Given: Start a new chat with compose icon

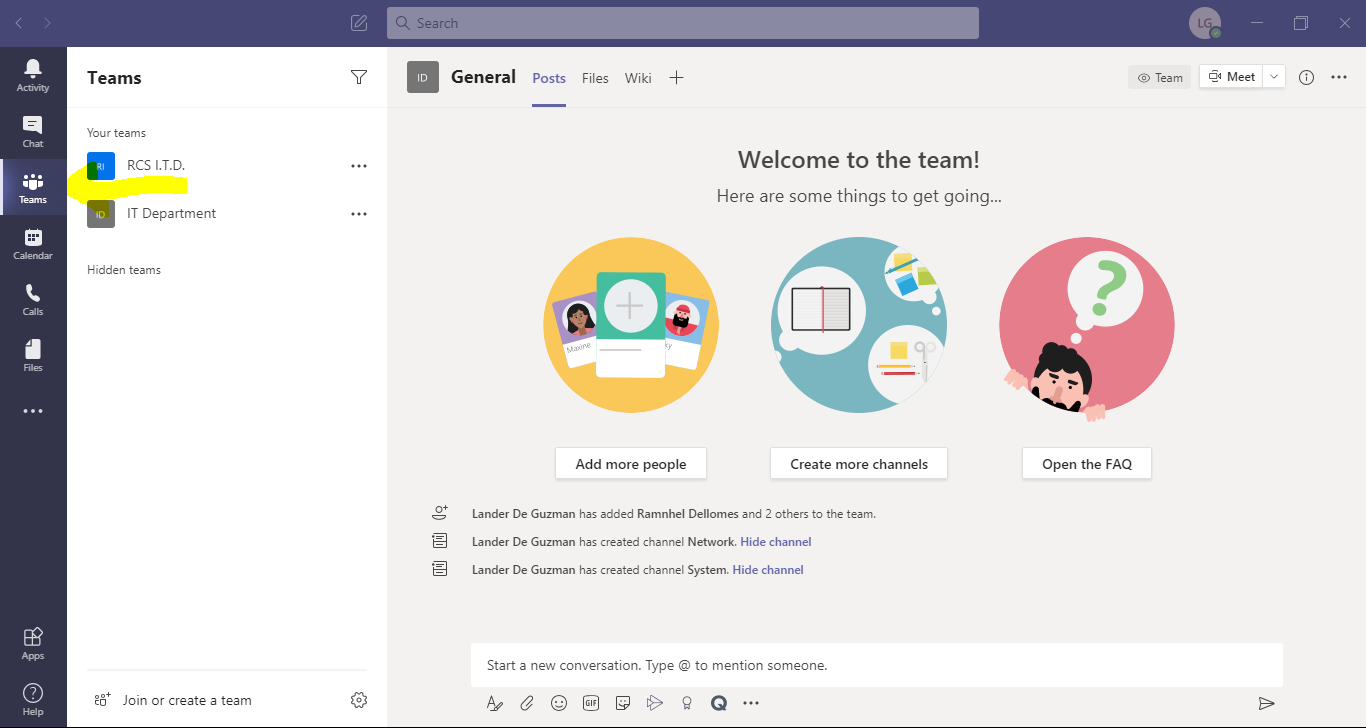Looking at the screenshot, I should pos(359,23).
